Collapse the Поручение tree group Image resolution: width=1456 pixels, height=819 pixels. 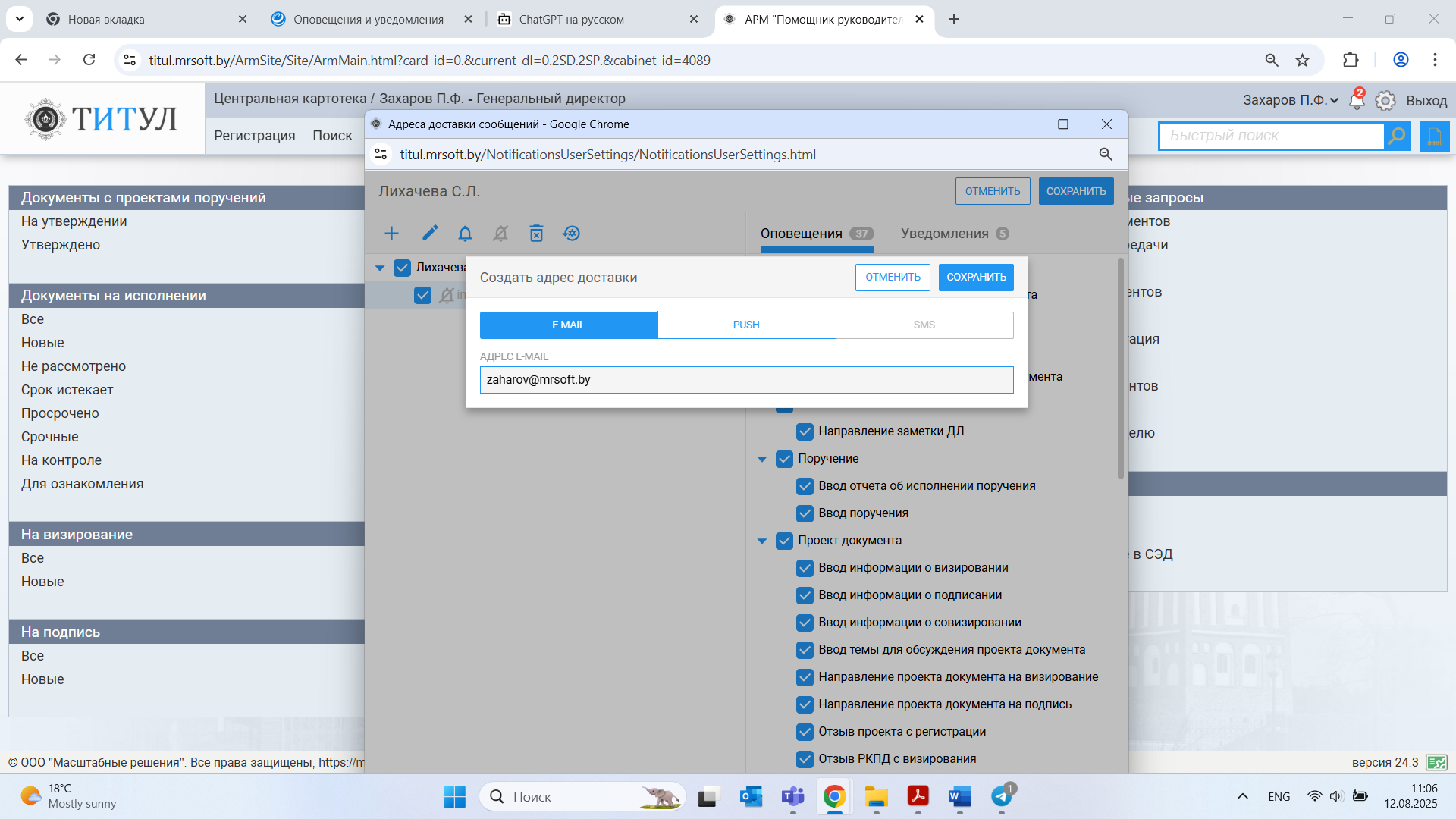762,459
